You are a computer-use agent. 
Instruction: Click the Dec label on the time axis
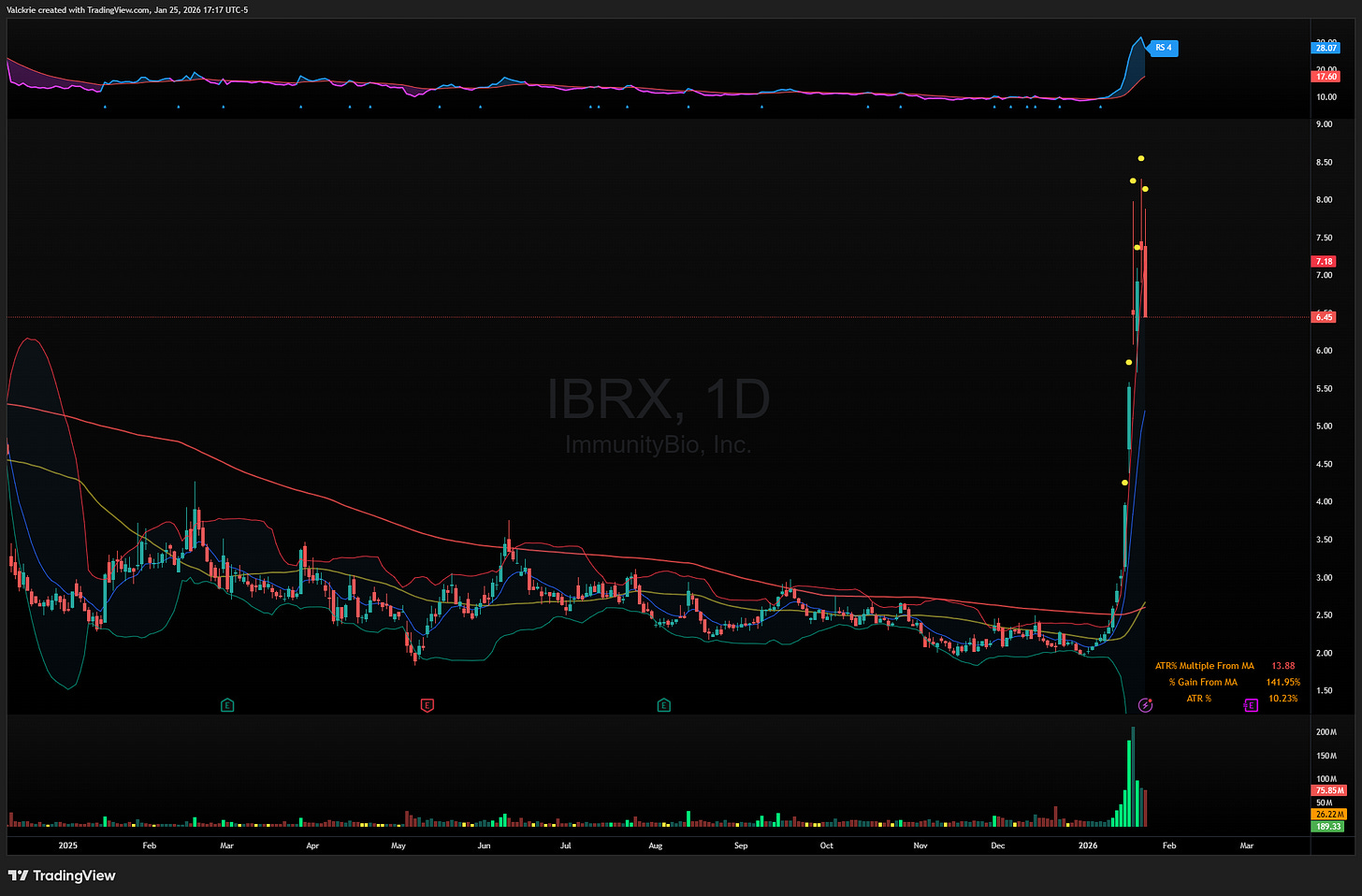[x=998, y=845]
